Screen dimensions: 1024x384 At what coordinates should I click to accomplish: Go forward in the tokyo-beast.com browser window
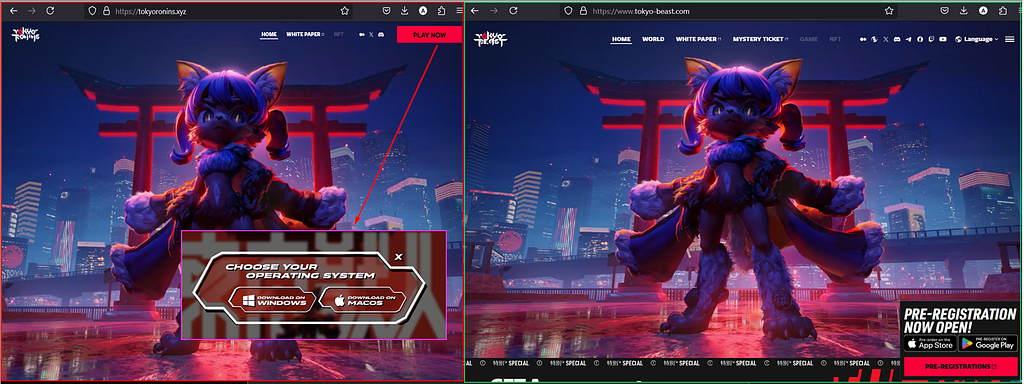point(494,11)
